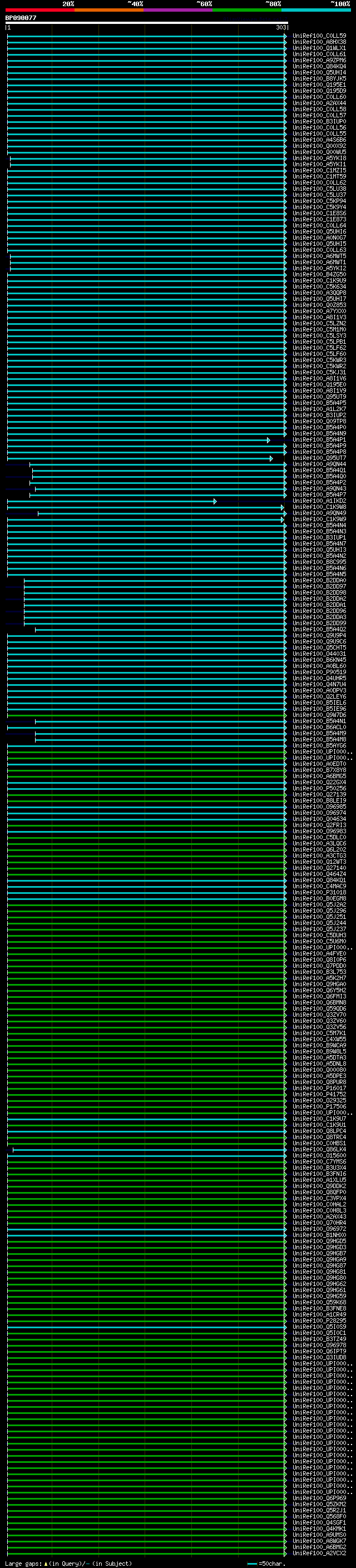Select hit UniRef100_B8C995

[319, 562]
